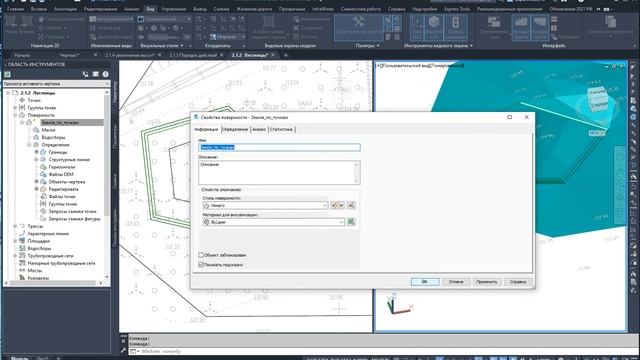Collapse the Поверхности tree node
640x360 pixels.
click(x=15, y=115)
